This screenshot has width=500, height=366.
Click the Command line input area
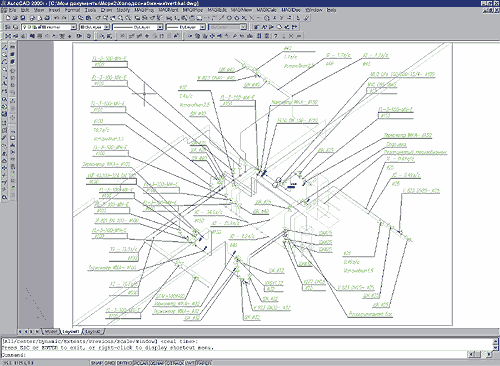pos(233,355)
